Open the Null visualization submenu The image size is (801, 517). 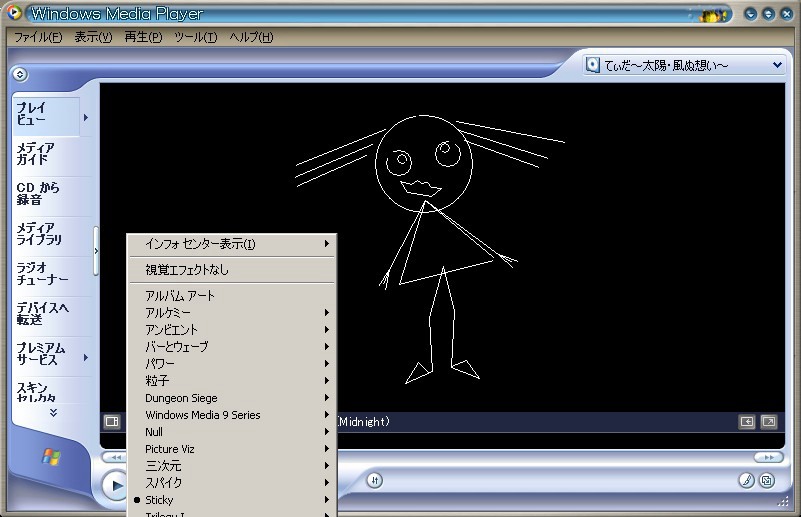232,432
